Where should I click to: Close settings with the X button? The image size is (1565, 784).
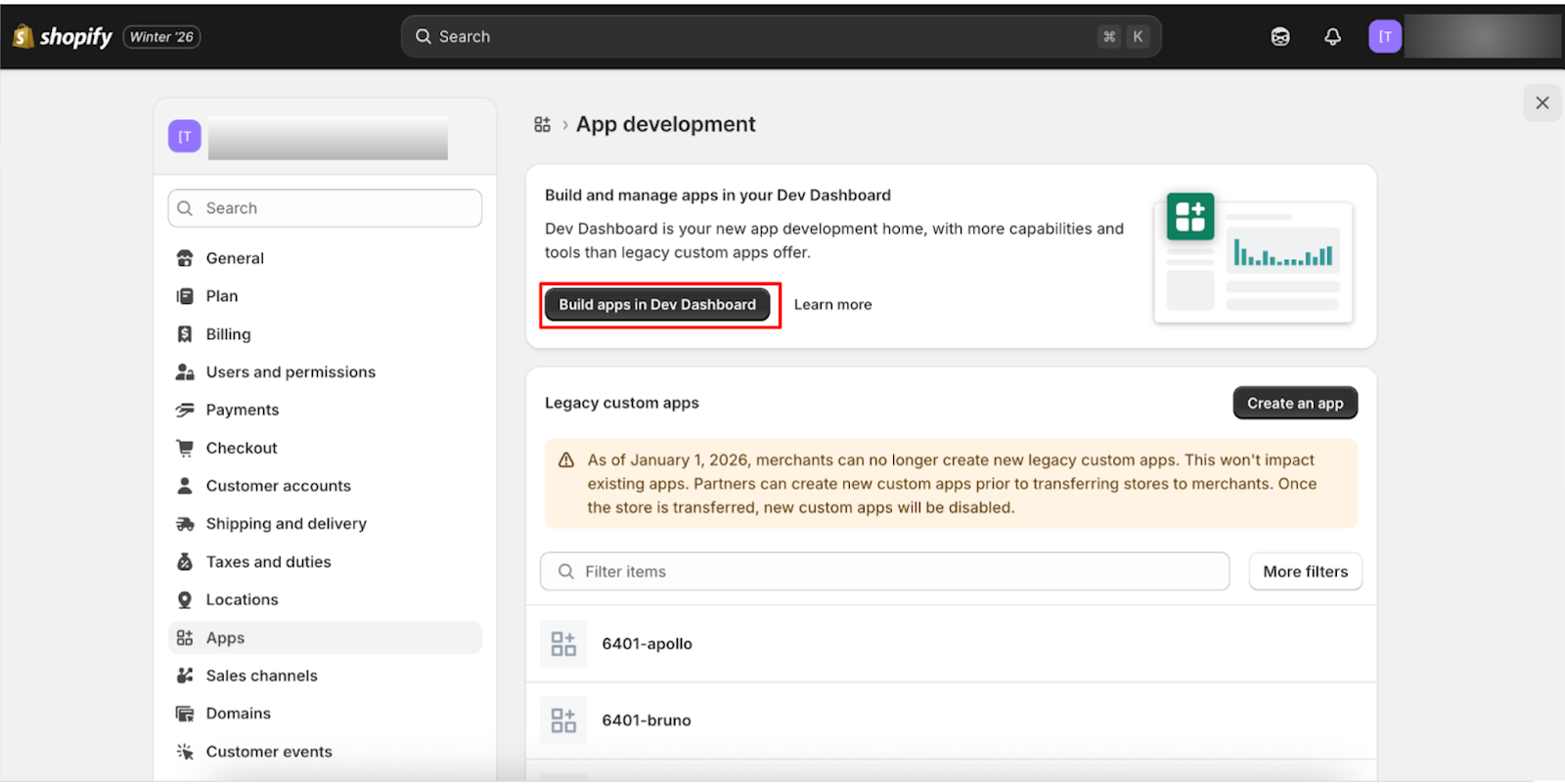[x=1543, y=103]
